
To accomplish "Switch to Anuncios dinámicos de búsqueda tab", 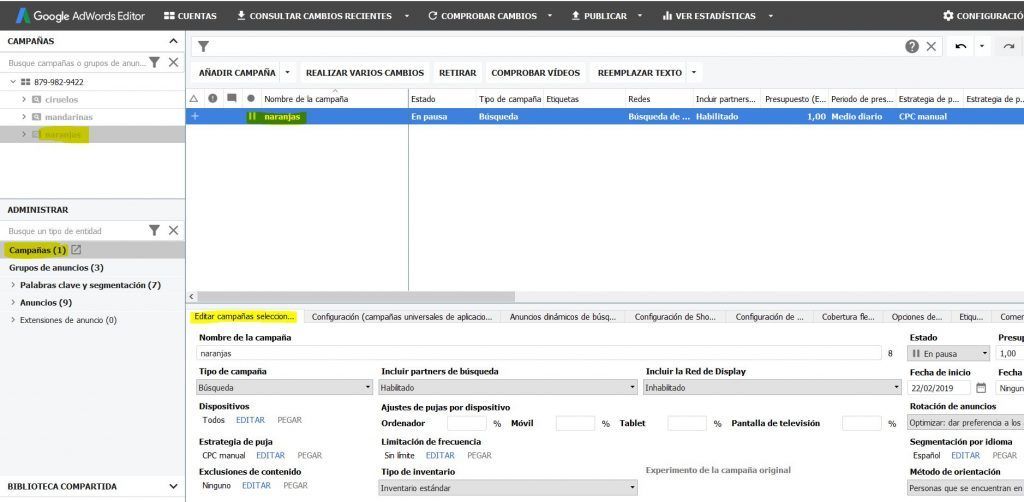I will [563, 317].
